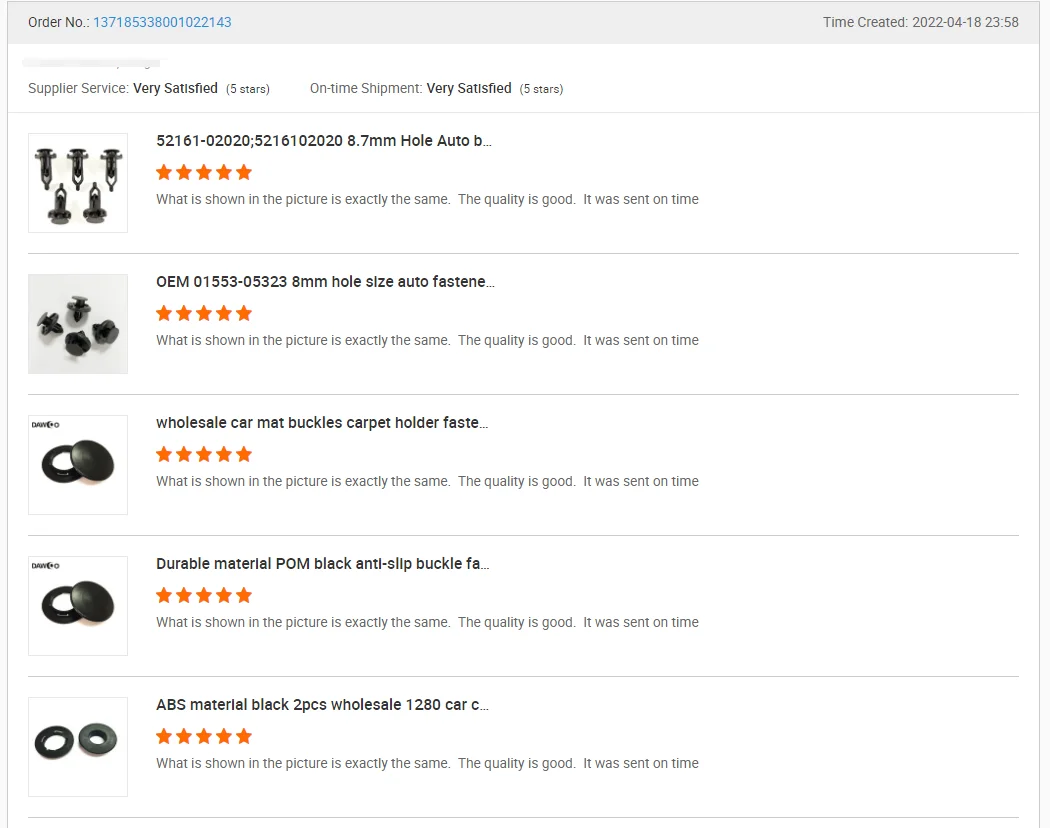Select the ABS material black 2pcs title
Viewport: 1050px width, 828px height.
pos(322,705)
